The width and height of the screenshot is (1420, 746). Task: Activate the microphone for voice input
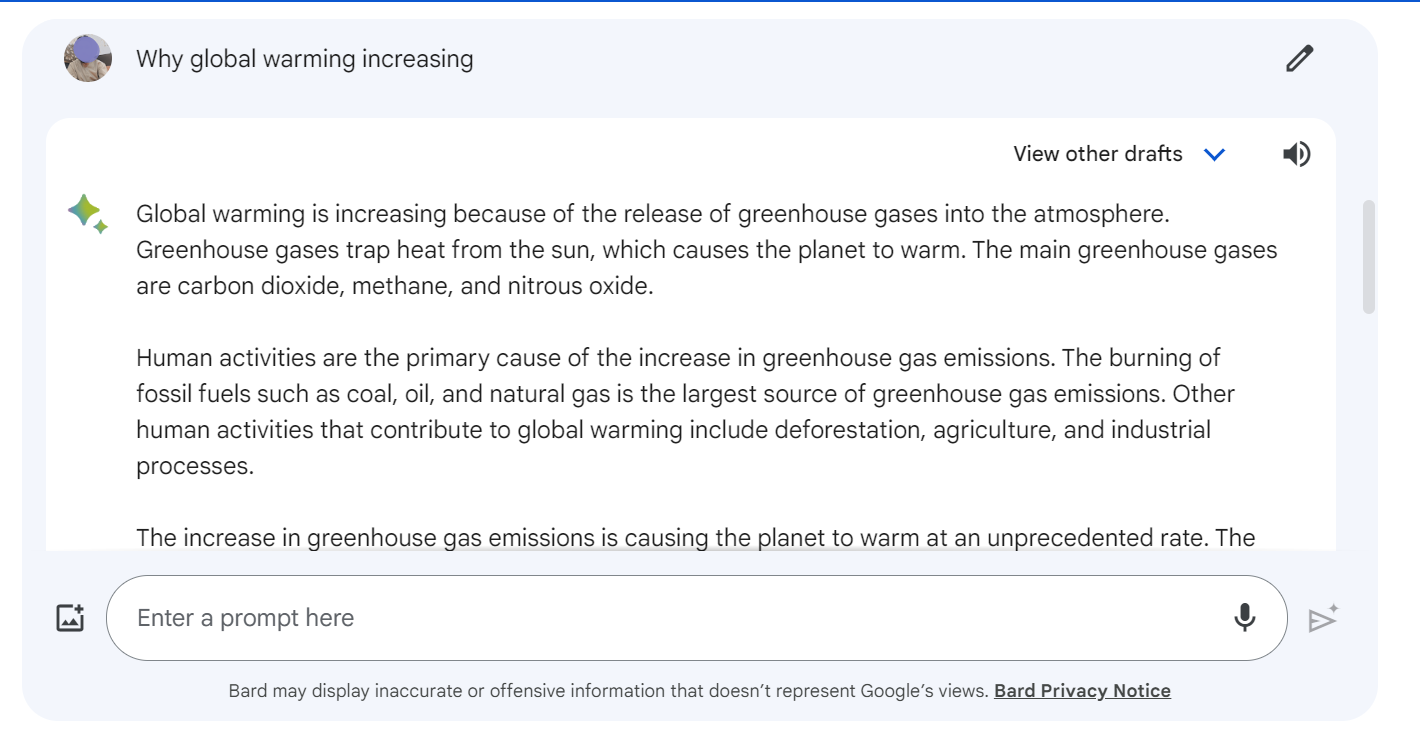click(x=1244, y=618)
